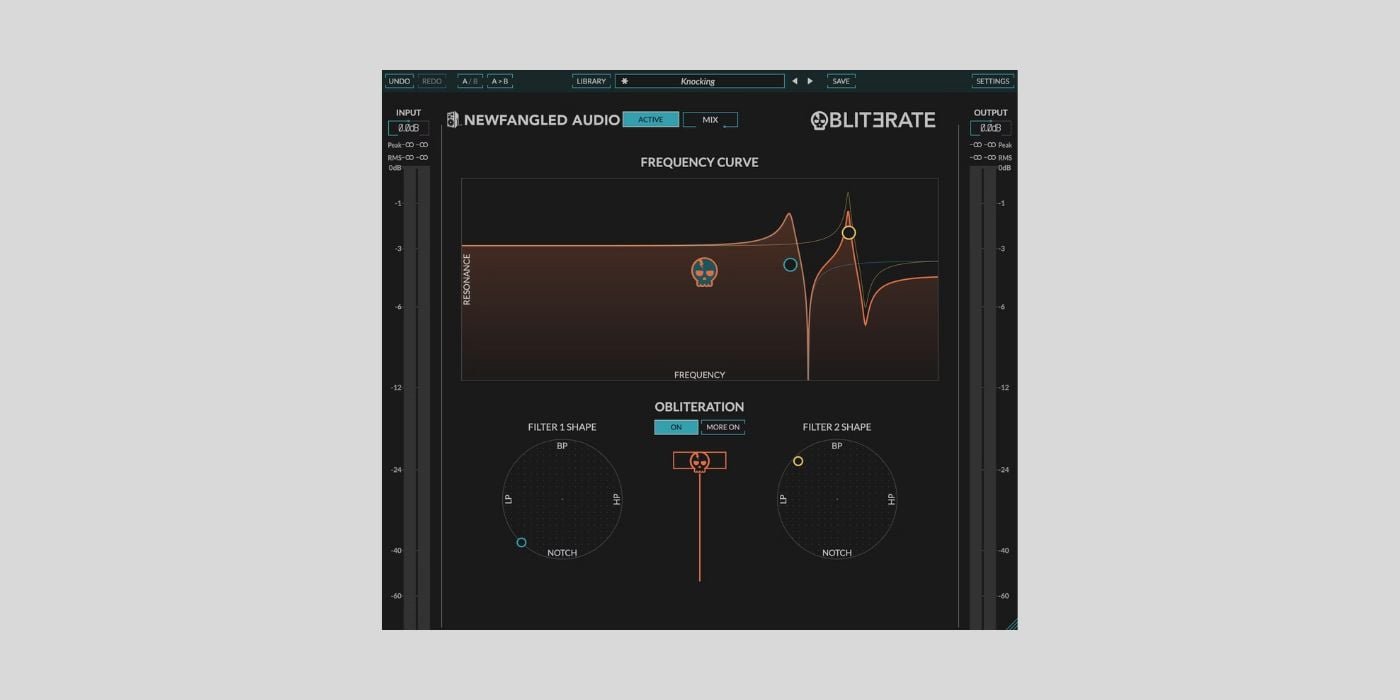Open the Knocking preset name field
The height and width of the screenshot is (700, 1400).
[x=700, y=81]
